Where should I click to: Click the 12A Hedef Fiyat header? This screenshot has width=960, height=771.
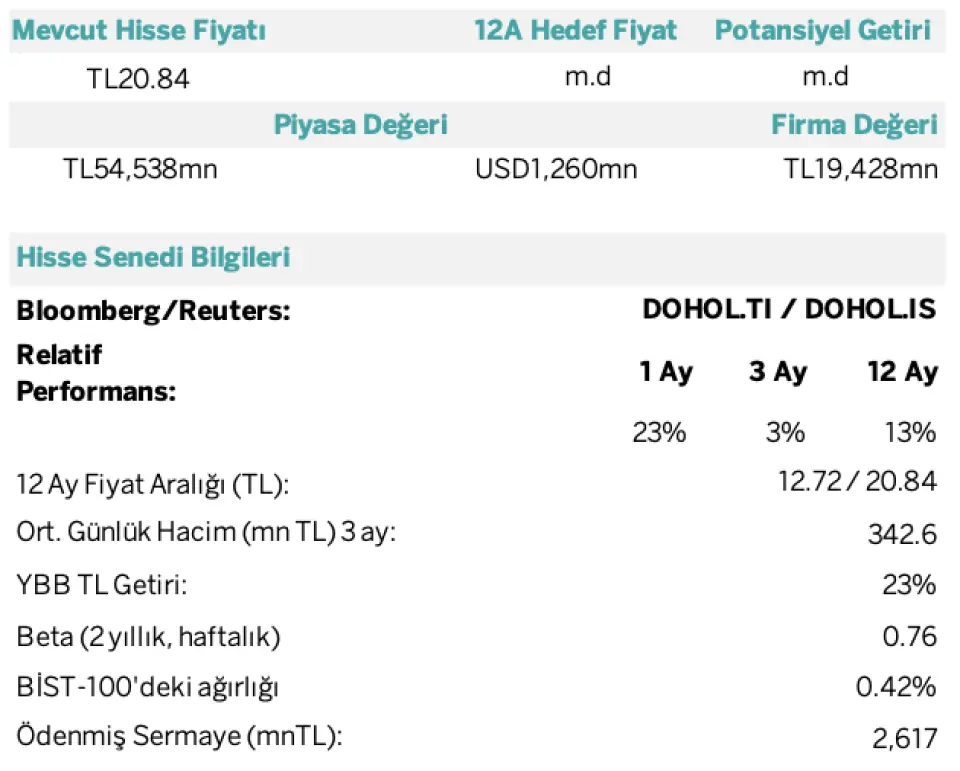[x=575, y=31]
